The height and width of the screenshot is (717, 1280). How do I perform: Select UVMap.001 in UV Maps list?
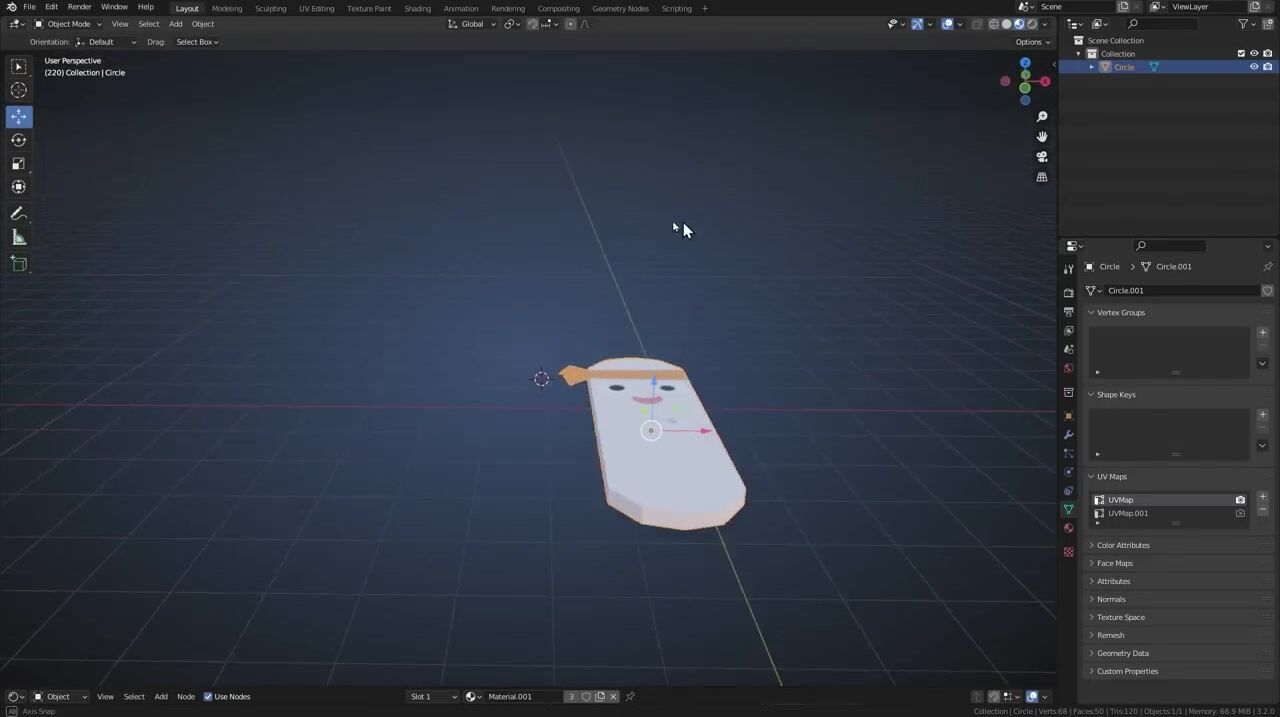(1128, 513)
